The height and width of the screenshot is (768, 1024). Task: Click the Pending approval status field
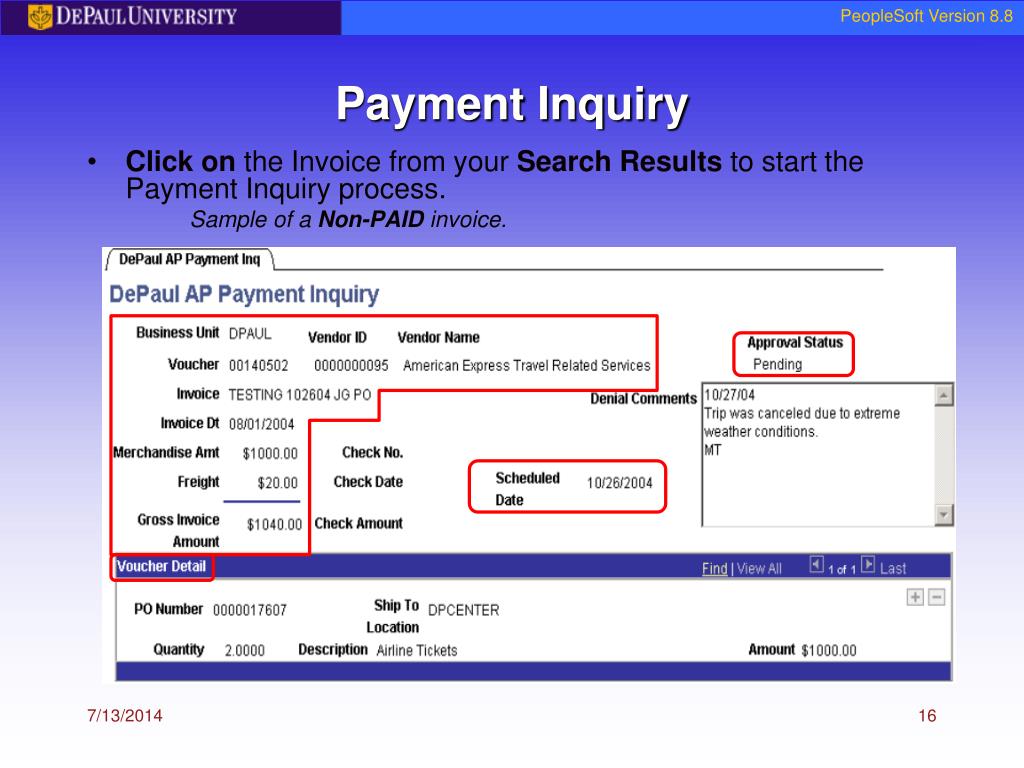(775, 363)
